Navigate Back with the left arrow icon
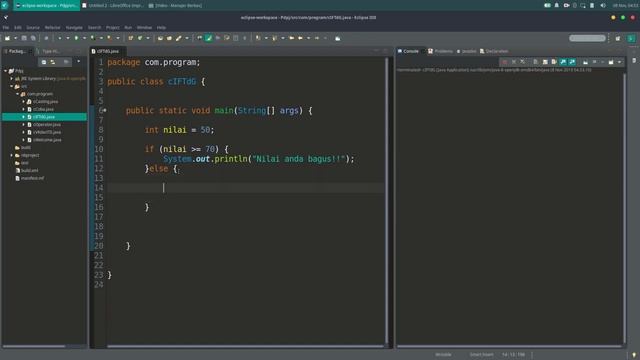The width and height of the screenshot is (640, 360). (300, 38)
